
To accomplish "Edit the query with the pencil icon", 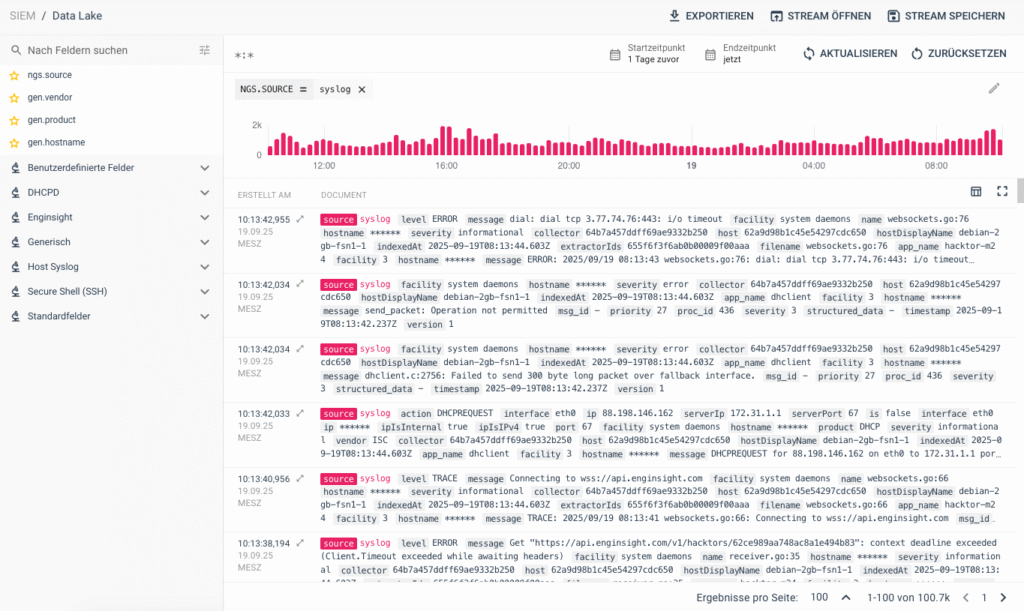I will 994,88.
